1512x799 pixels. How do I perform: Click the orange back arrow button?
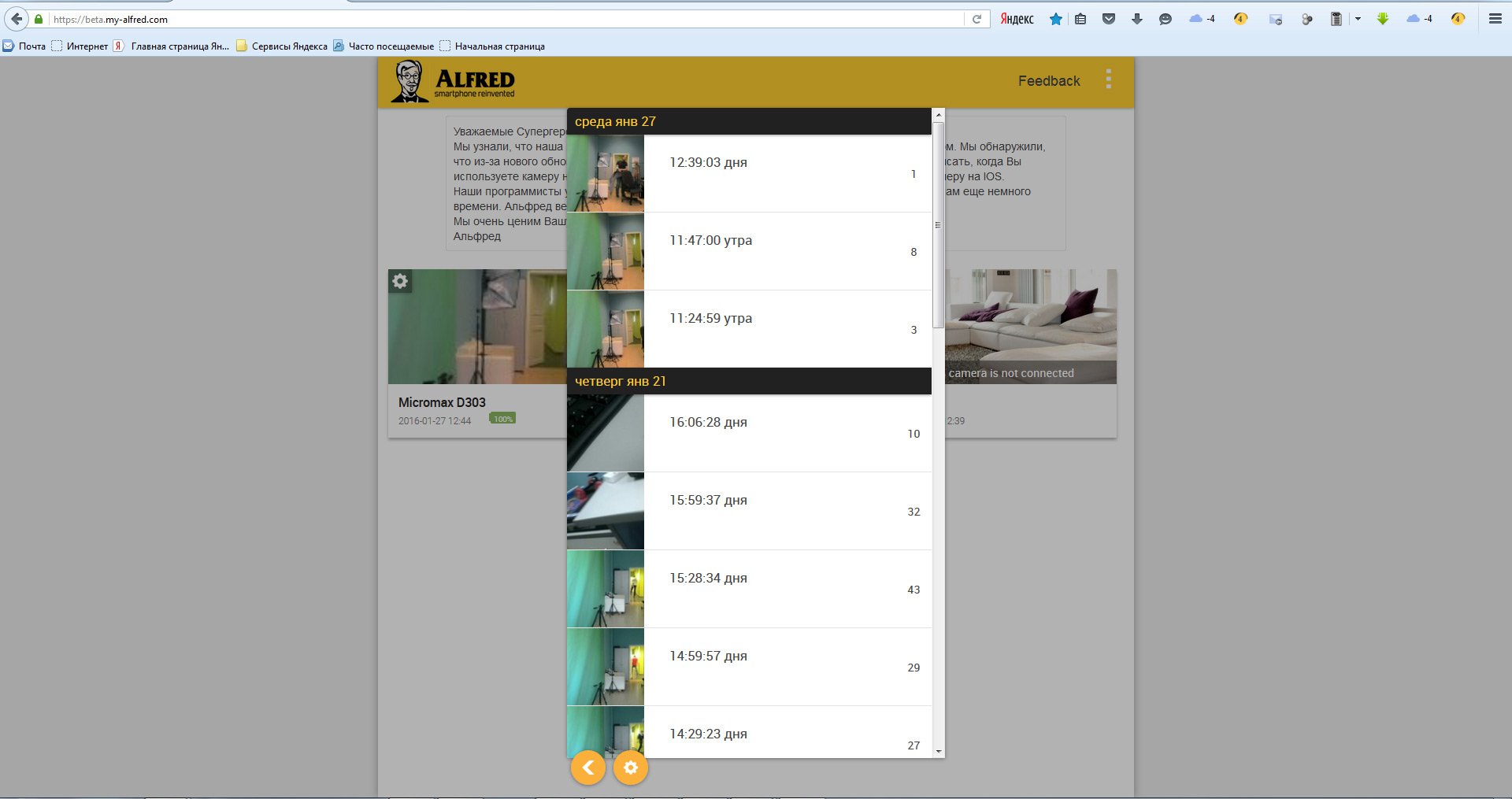click(587, 768)
